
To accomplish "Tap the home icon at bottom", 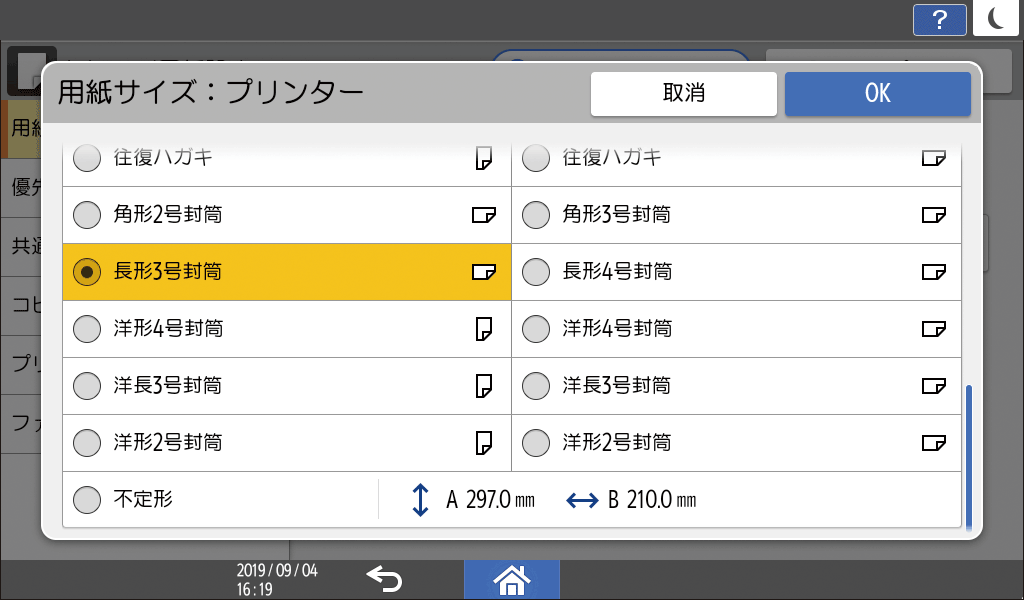I will (511, 578).
